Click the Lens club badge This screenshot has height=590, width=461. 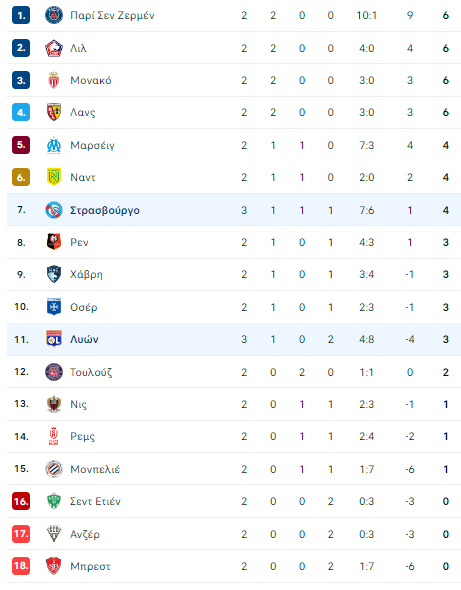coord(54,112)
